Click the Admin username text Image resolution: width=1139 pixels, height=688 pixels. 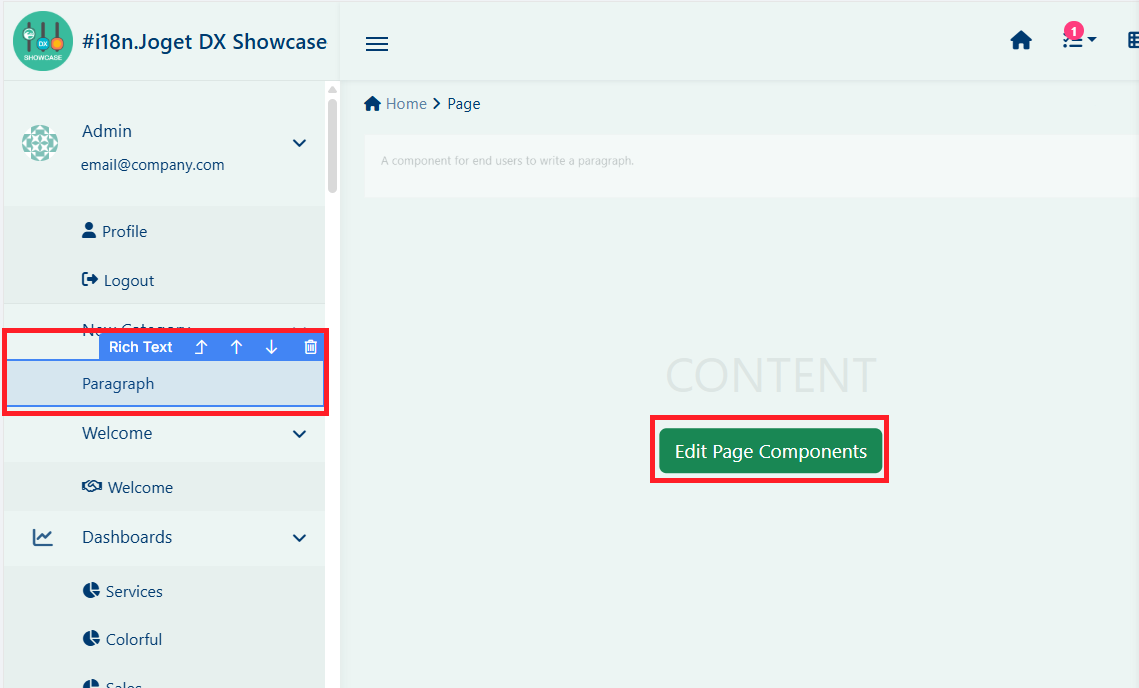click(x=107, y=131)
